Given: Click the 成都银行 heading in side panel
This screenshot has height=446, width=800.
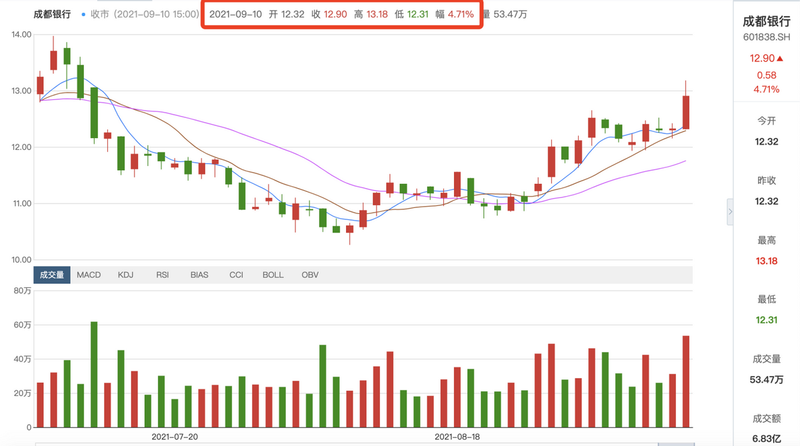Looking at the screenshot, I should coord(766,21).
